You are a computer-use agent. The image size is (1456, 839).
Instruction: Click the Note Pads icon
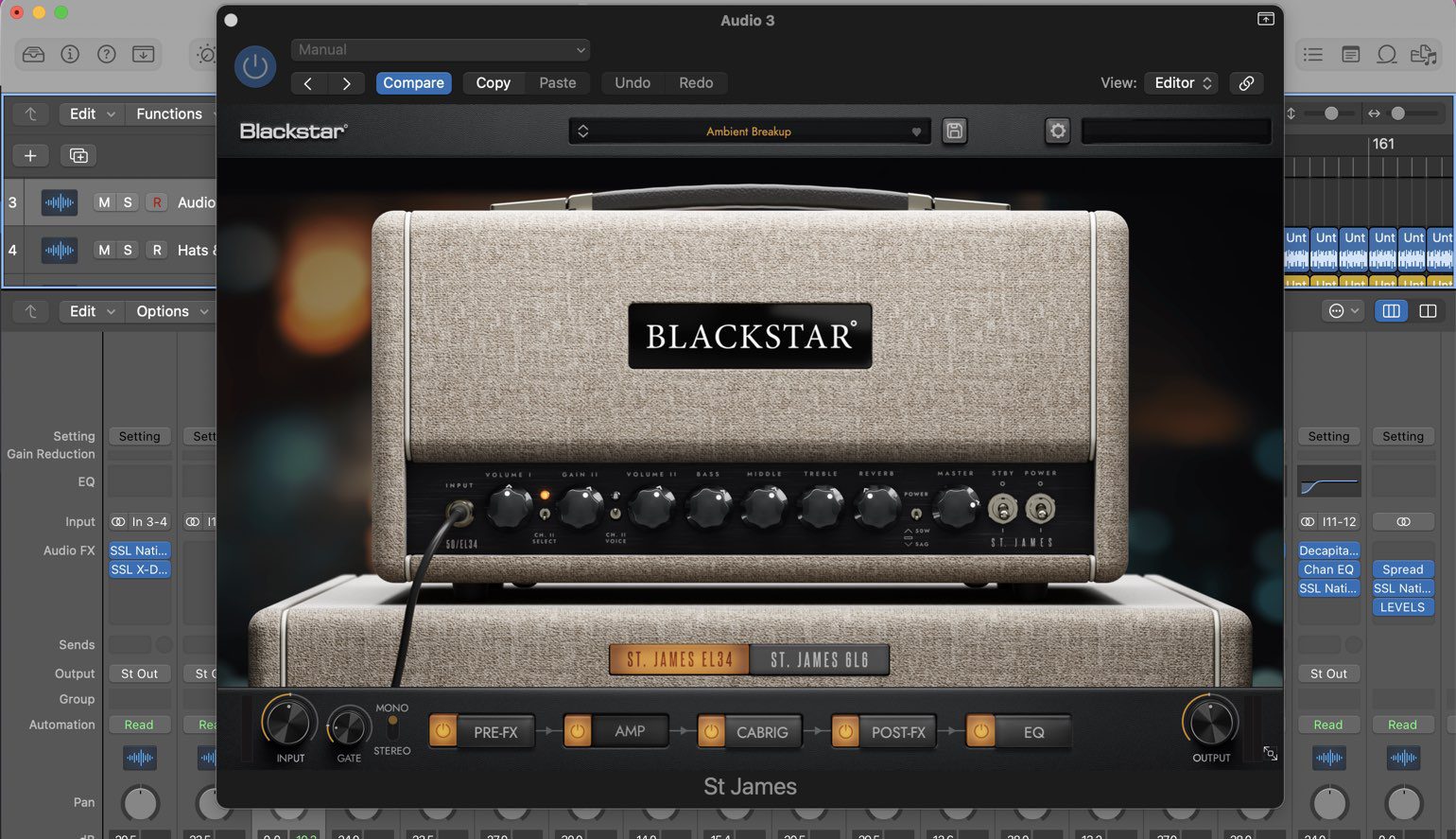[1349, 54]
